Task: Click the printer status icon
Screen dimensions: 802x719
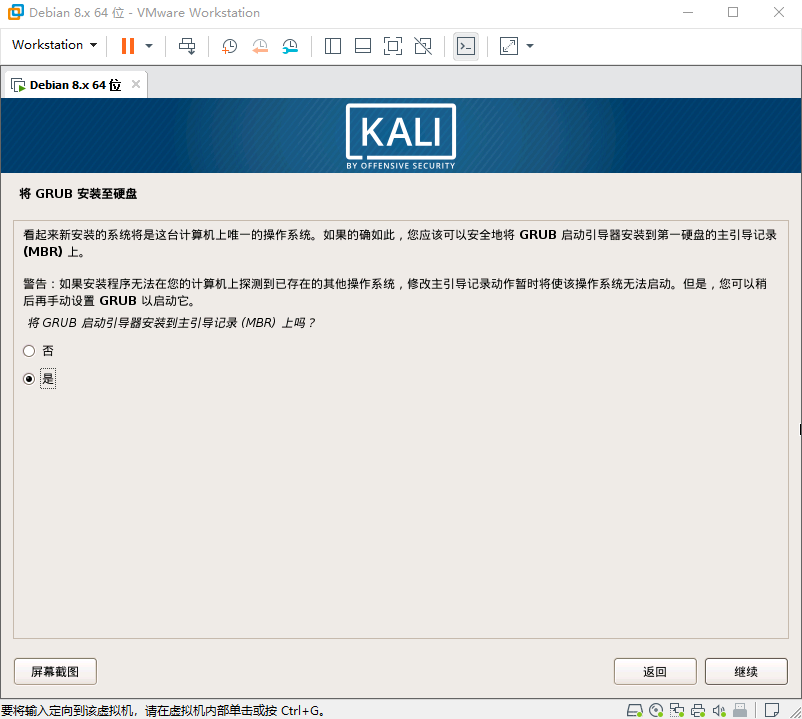Action: (698, 710)
